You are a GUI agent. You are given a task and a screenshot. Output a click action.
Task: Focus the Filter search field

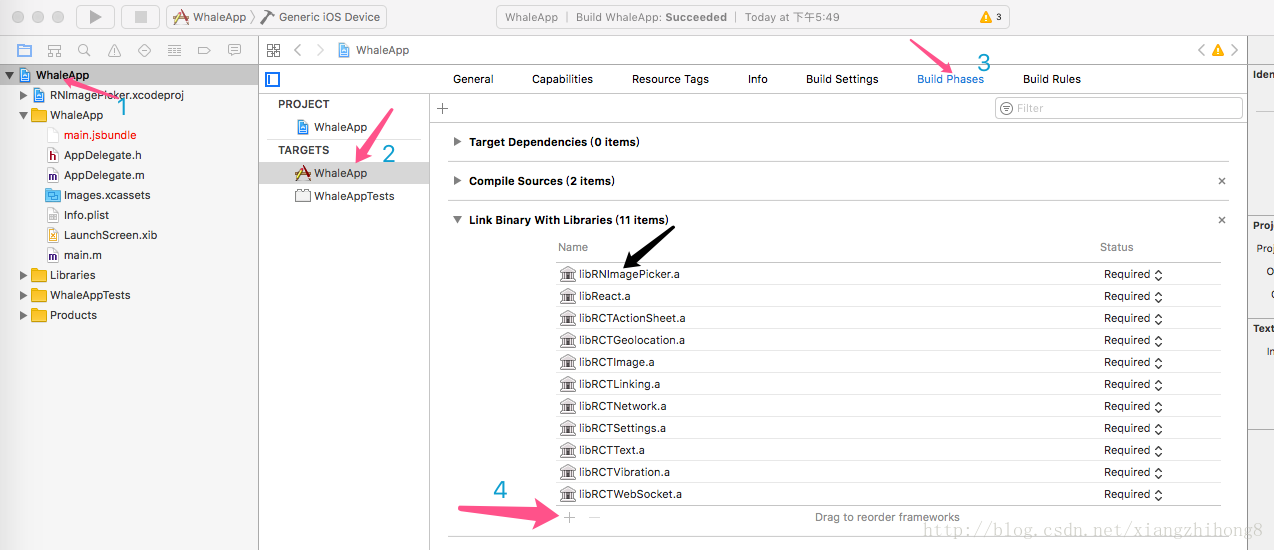[x=1119, y=108]
